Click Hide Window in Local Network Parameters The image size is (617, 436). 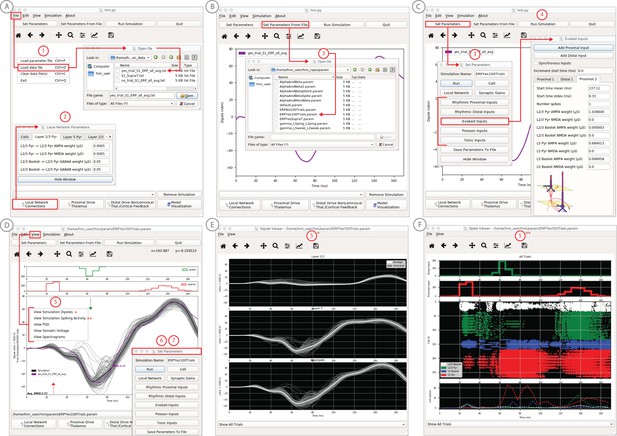point(65,179)
